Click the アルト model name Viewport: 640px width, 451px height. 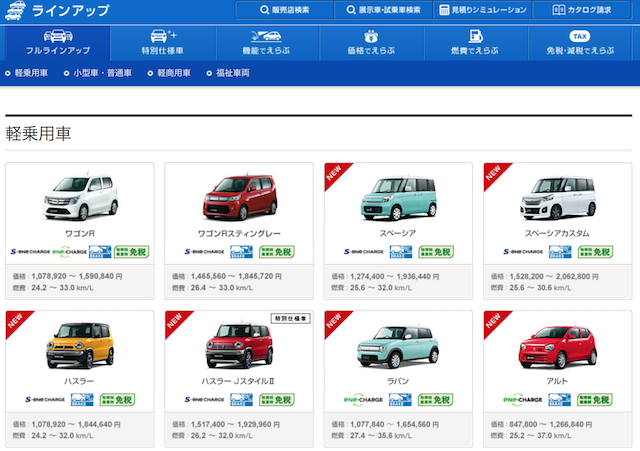tap(557, 381)
